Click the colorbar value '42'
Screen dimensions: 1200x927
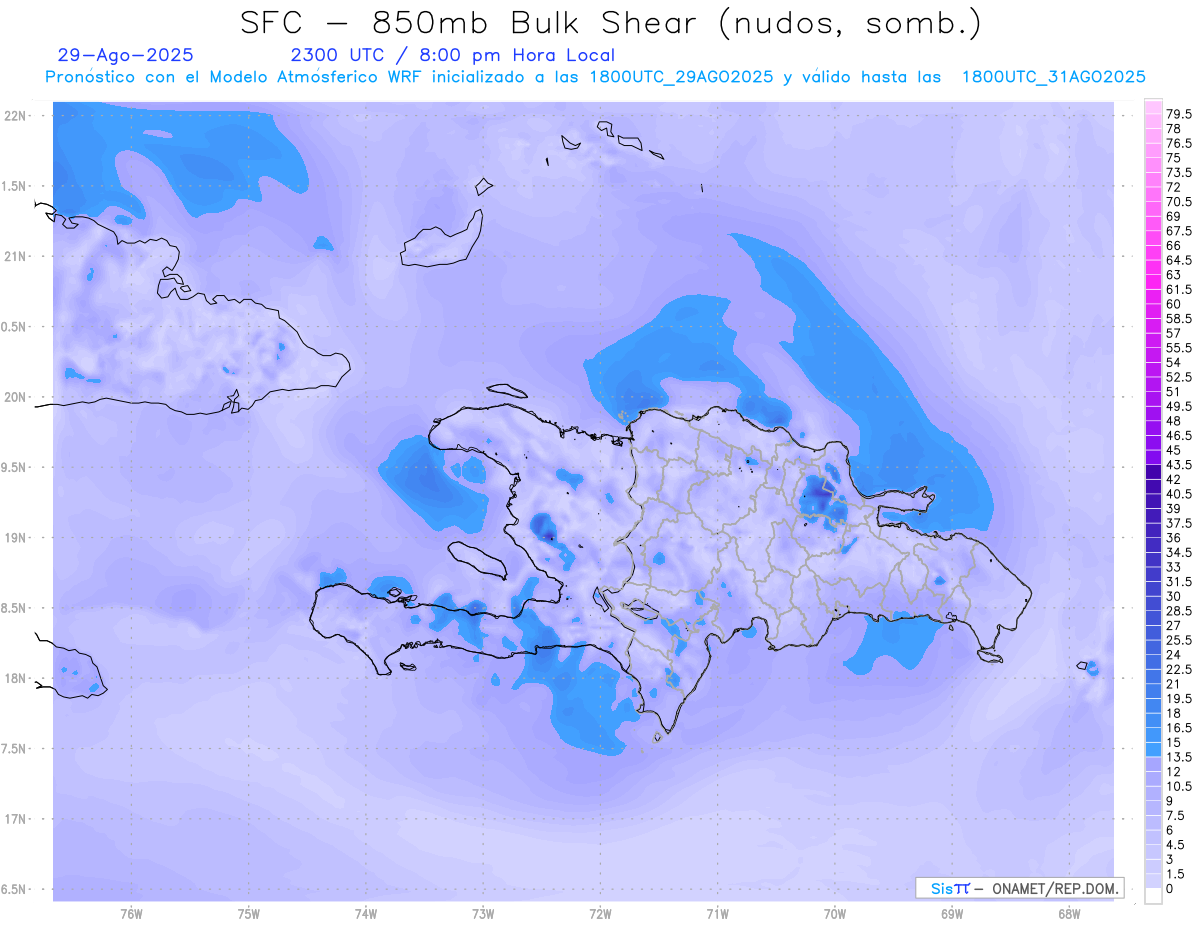pos(1173,479)
